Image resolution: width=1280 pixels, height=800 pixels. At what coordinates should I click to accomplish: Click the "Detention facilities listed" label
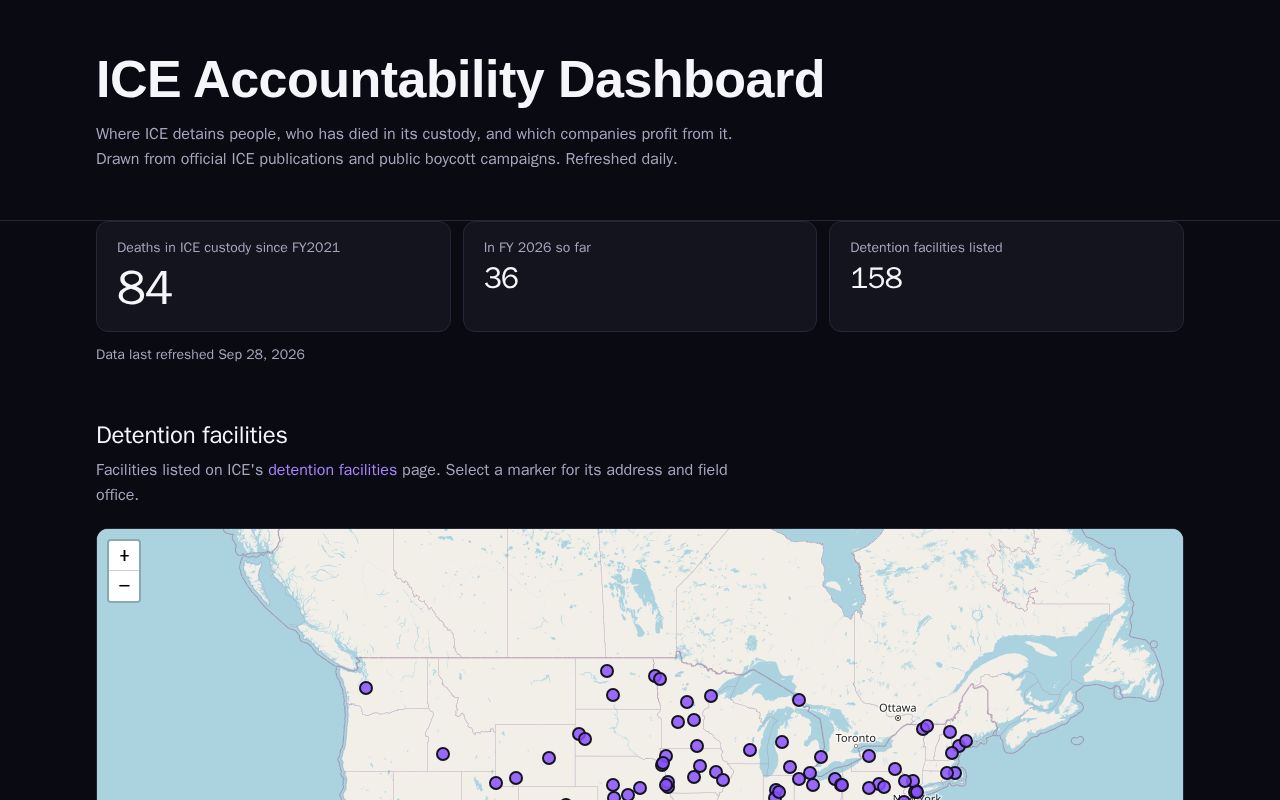pyautogui.click(x=926, y=248)
